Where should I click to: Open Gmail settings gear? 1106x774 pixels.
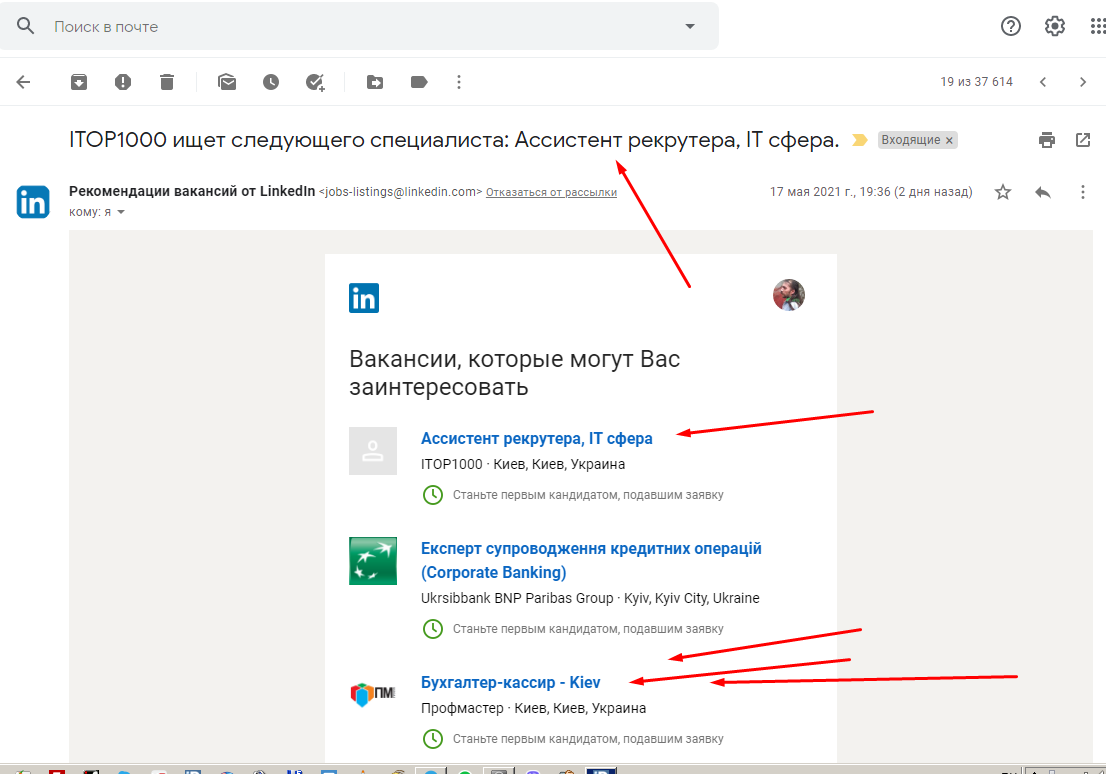point(1055,27)
